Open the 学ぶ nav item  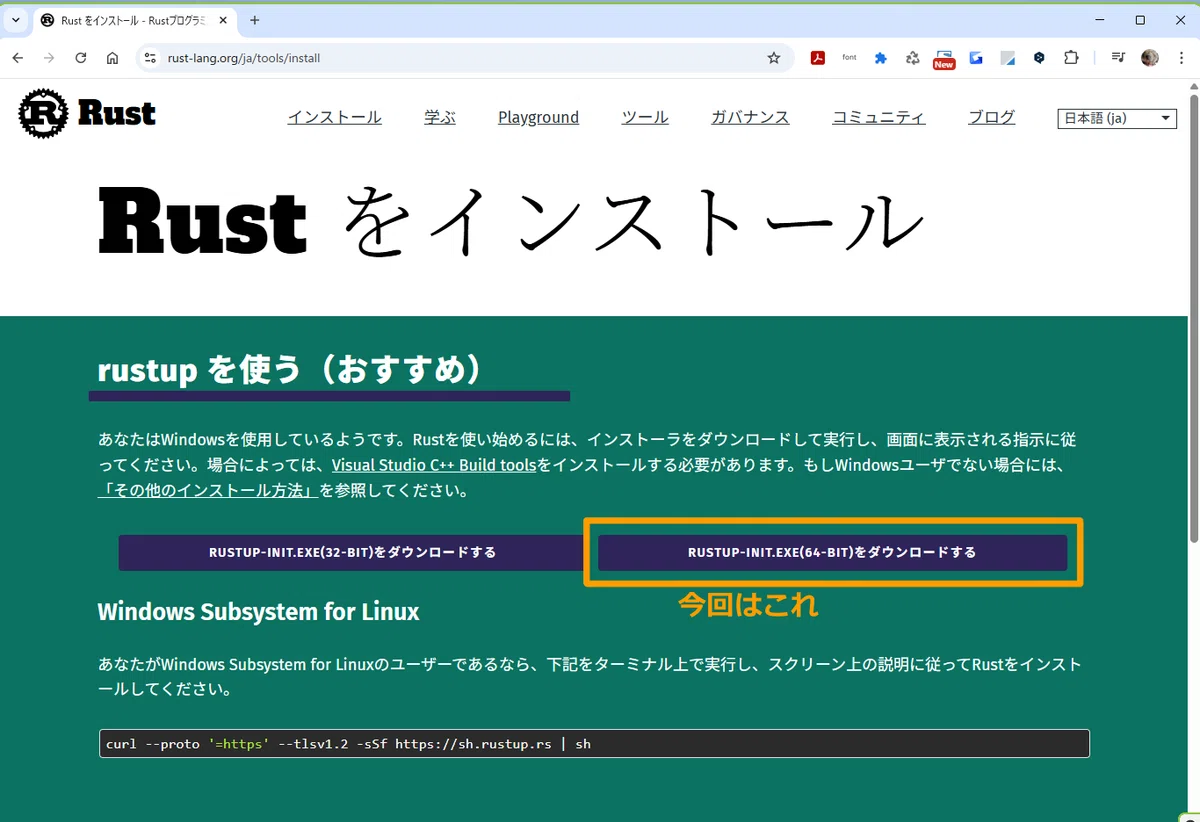(440, 117)
